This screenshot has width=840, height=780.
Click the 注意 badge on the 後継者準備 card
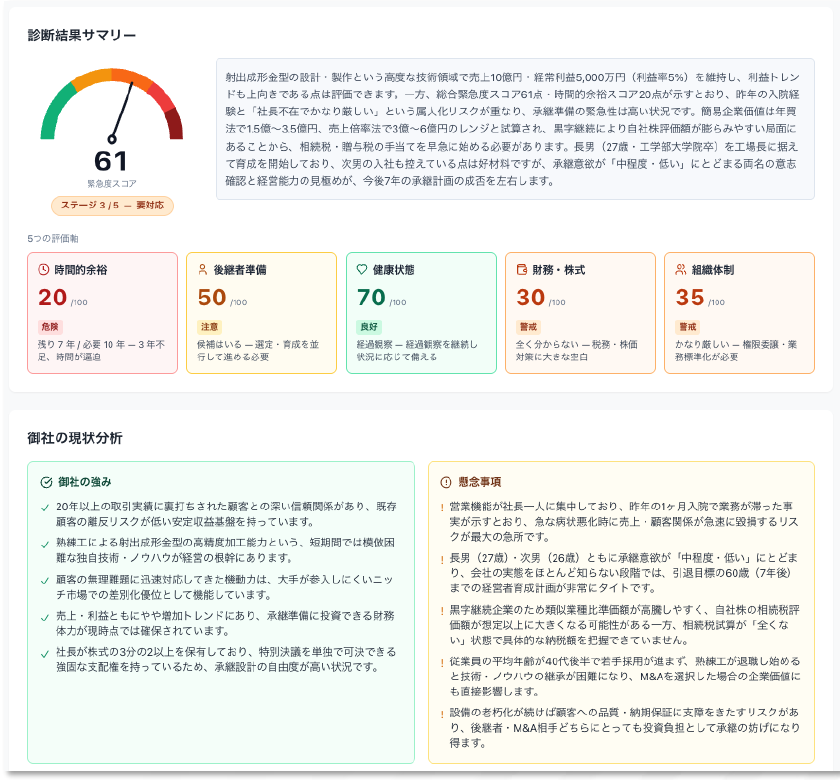(x=209, y=327)
